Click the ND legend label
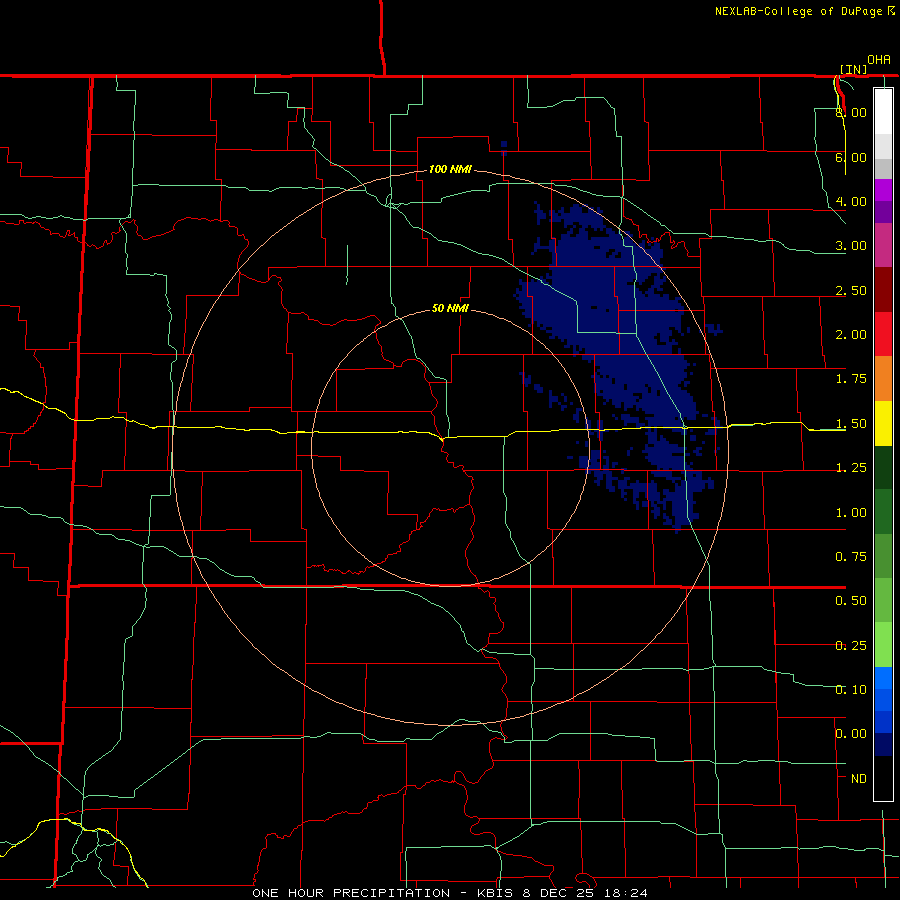900x900 pixels. [x=859, y=779]
